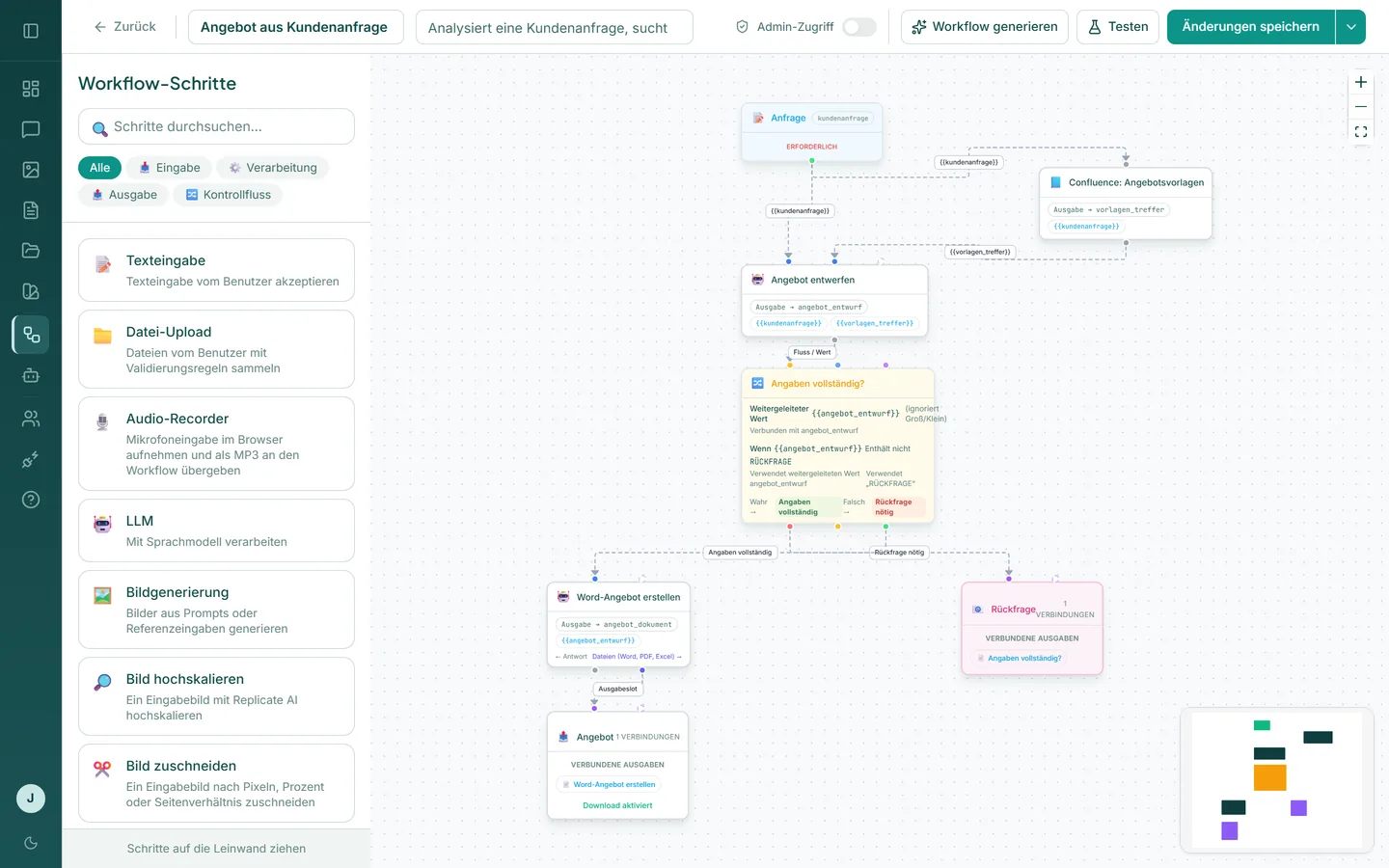Open the integrations plug icon in sidebar
The image size is (1389, 868).
31,459
